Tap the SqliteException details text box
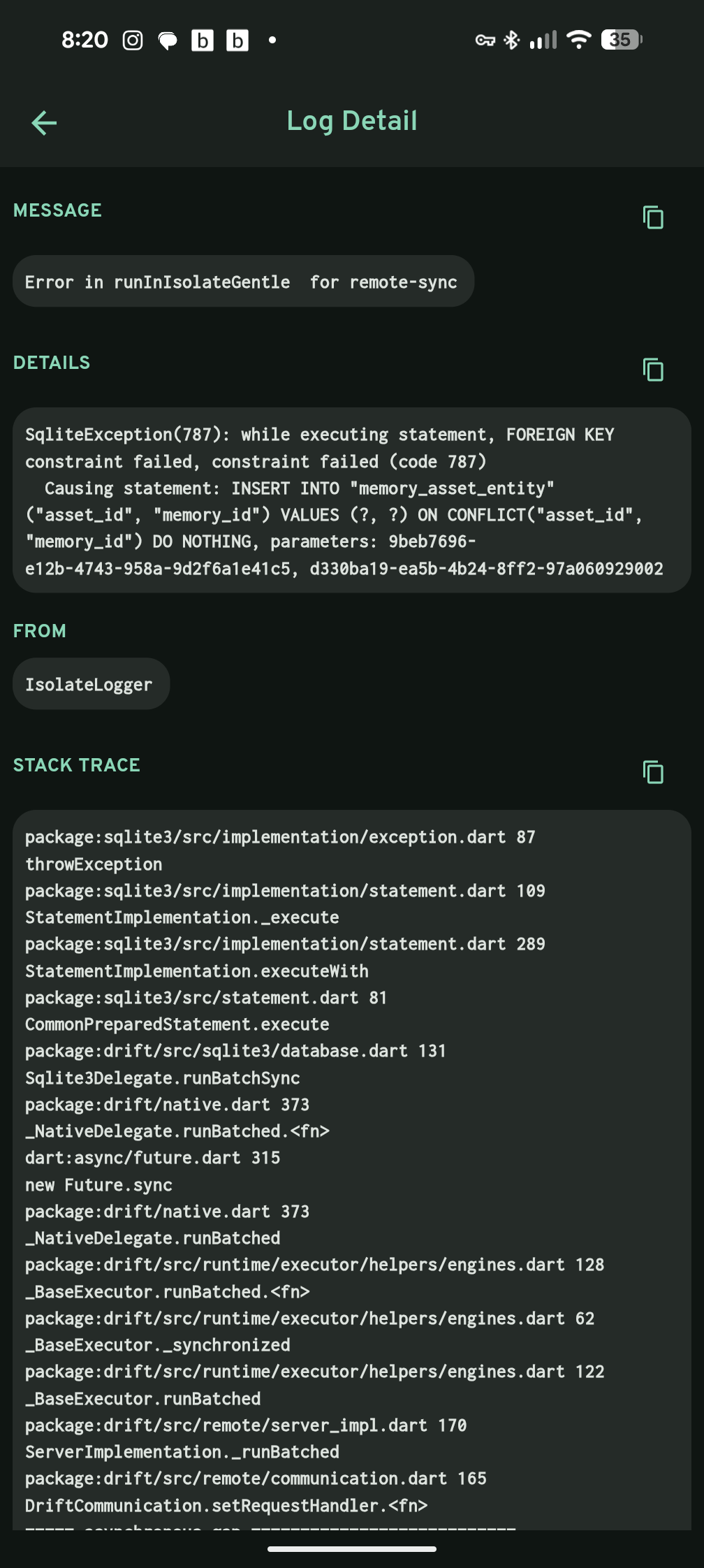 351,500
